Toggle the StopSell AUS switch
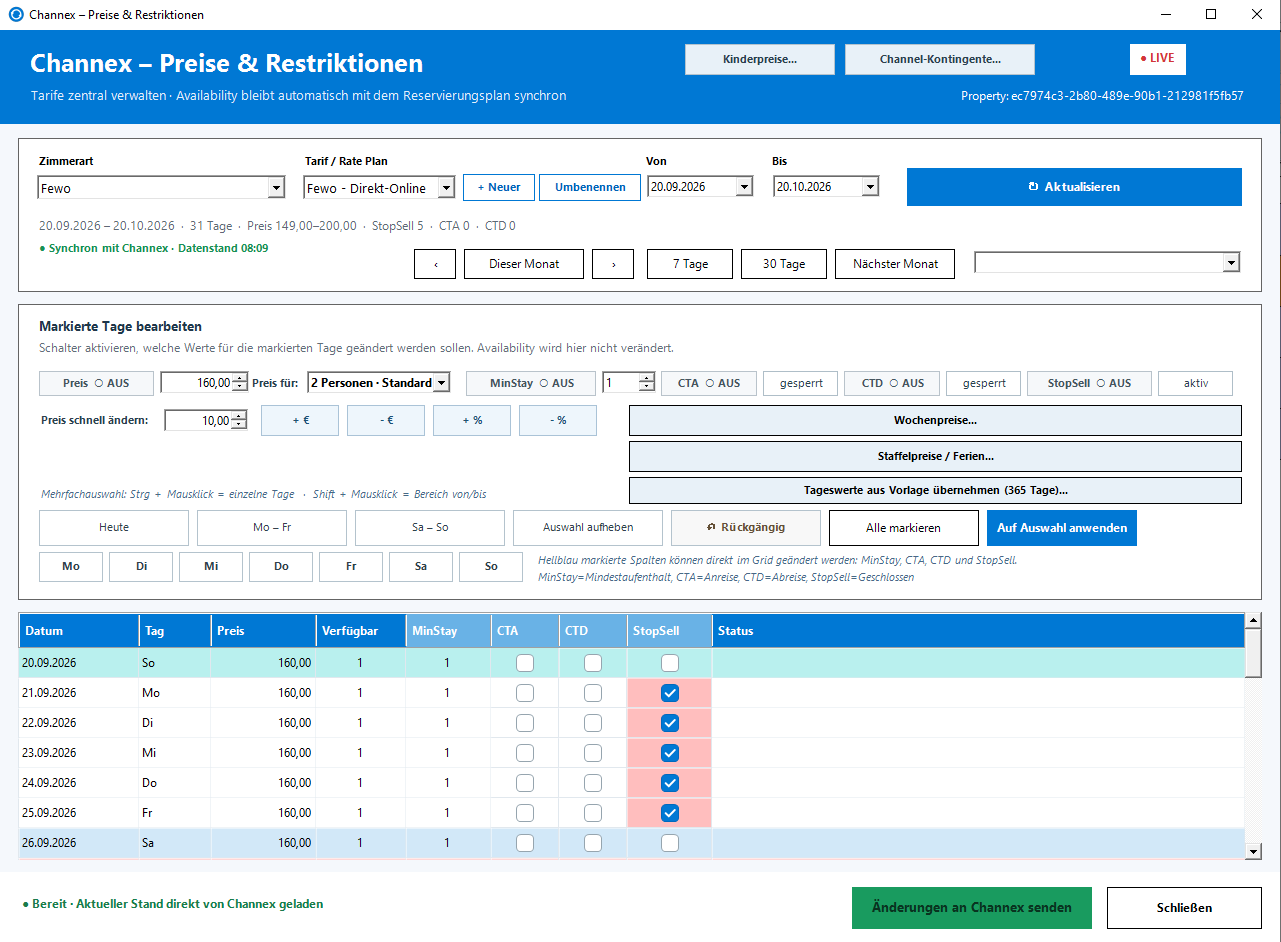The image size is (1281, 942). tap(1089, 383)
